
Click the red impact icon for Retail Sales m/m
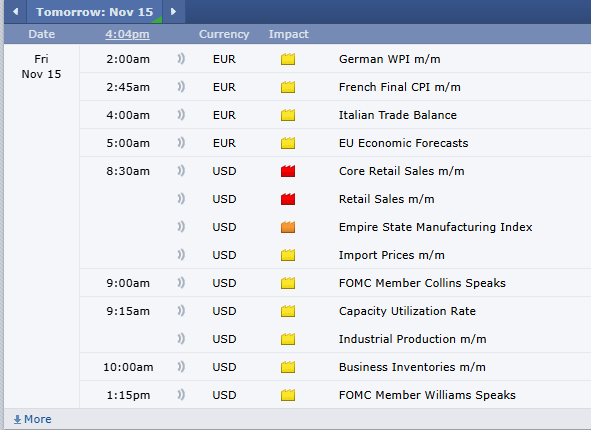[288, 199]
